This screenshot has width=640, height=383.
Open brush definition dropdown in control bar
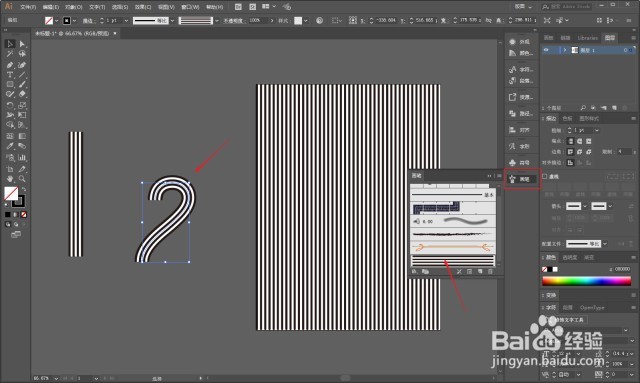click(x=216, y=21)
